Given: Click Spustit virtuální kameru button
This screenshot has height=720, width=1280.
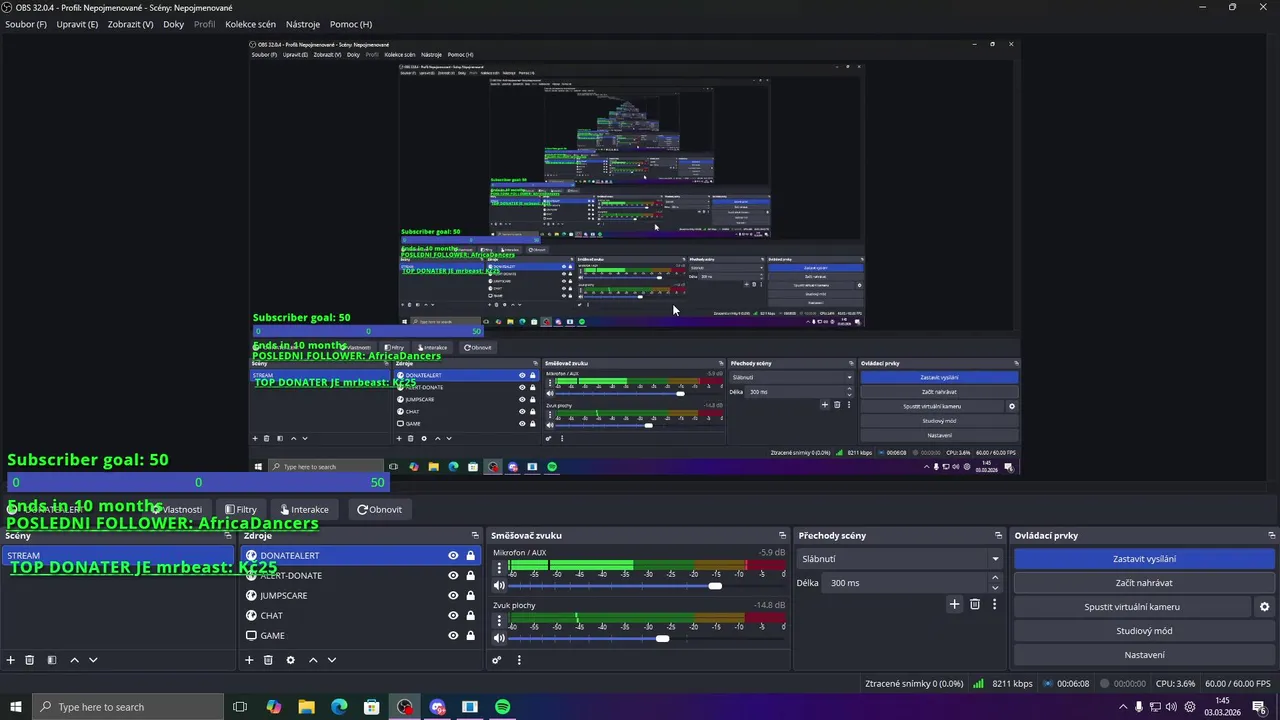Looking at the screenshot, I should [1132, 607].
